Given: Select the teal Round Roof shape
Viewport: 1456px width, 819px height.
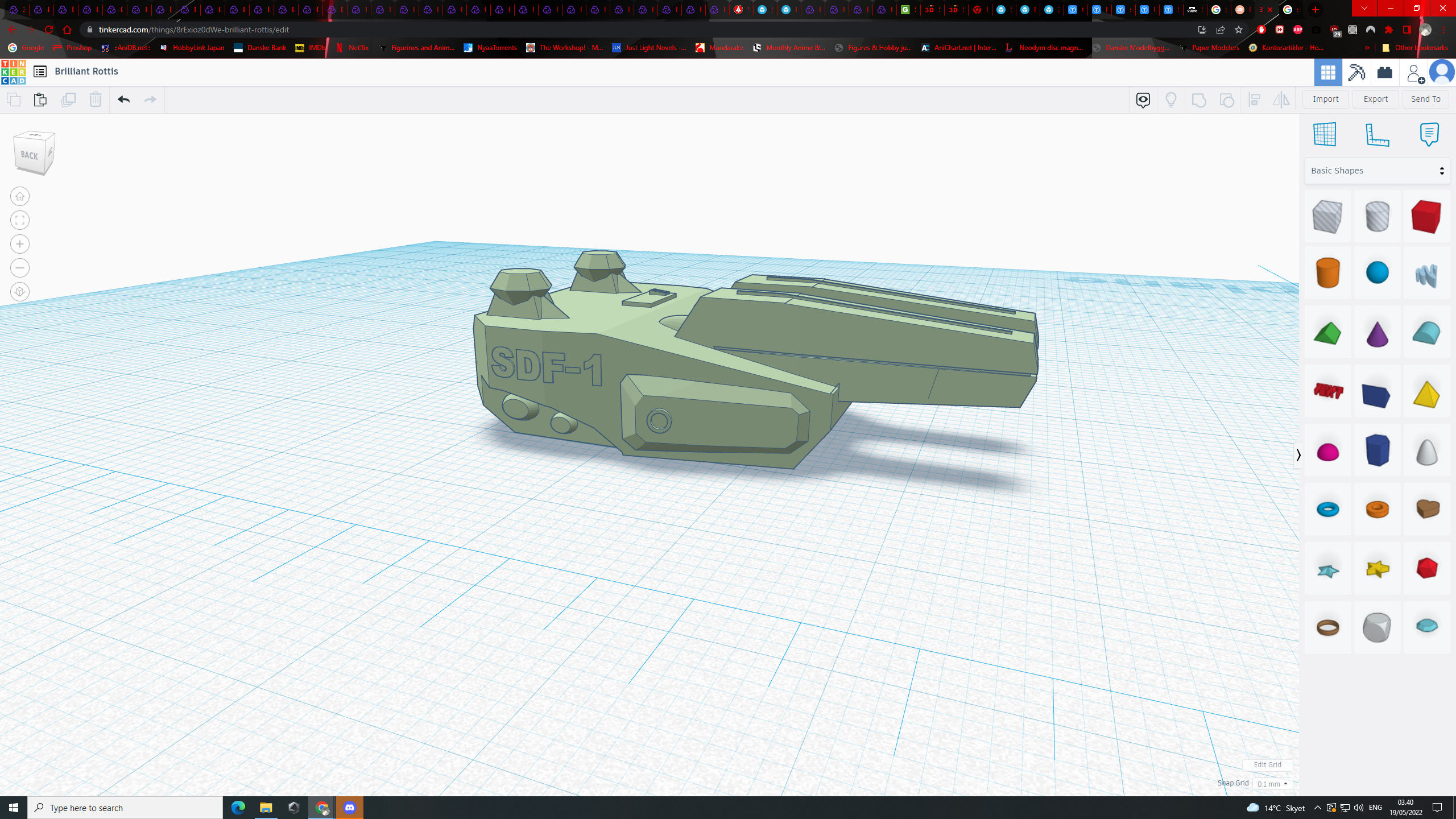Looking at the screenshot, I should pos(1426,333).
